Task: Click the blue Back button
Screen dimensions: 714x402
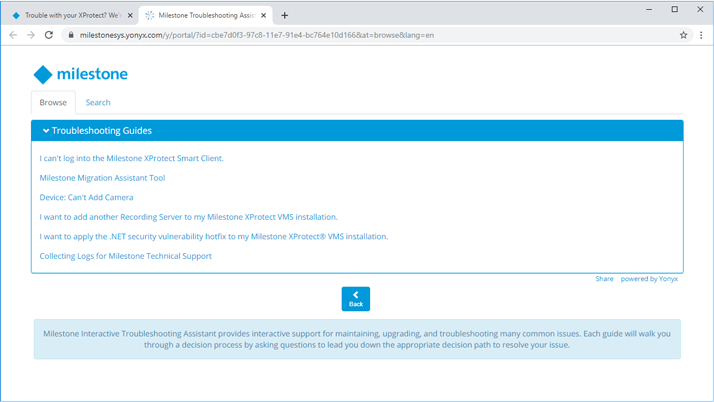Action: coord(355,298)
